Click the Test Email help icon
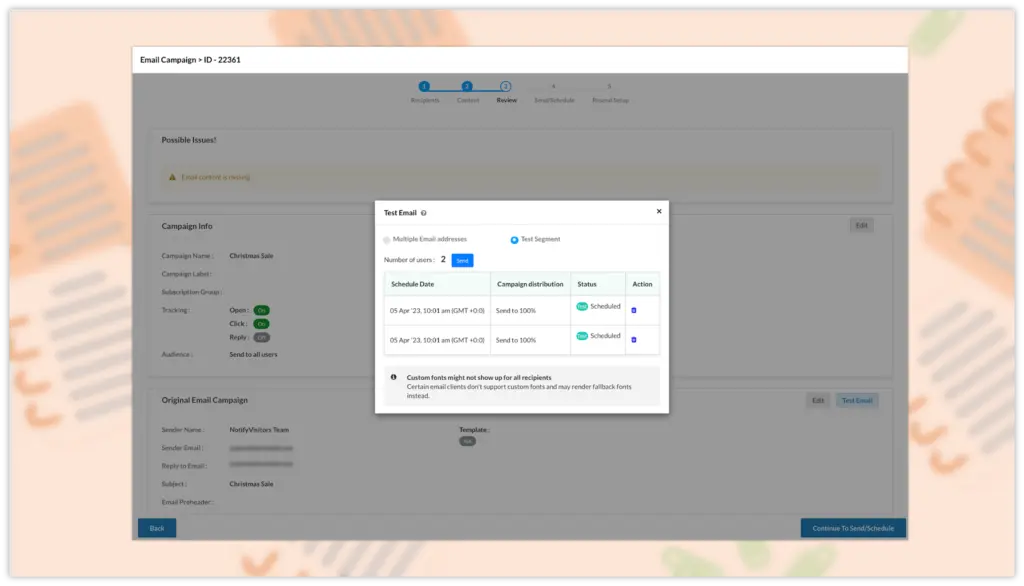 coord(424,213)
